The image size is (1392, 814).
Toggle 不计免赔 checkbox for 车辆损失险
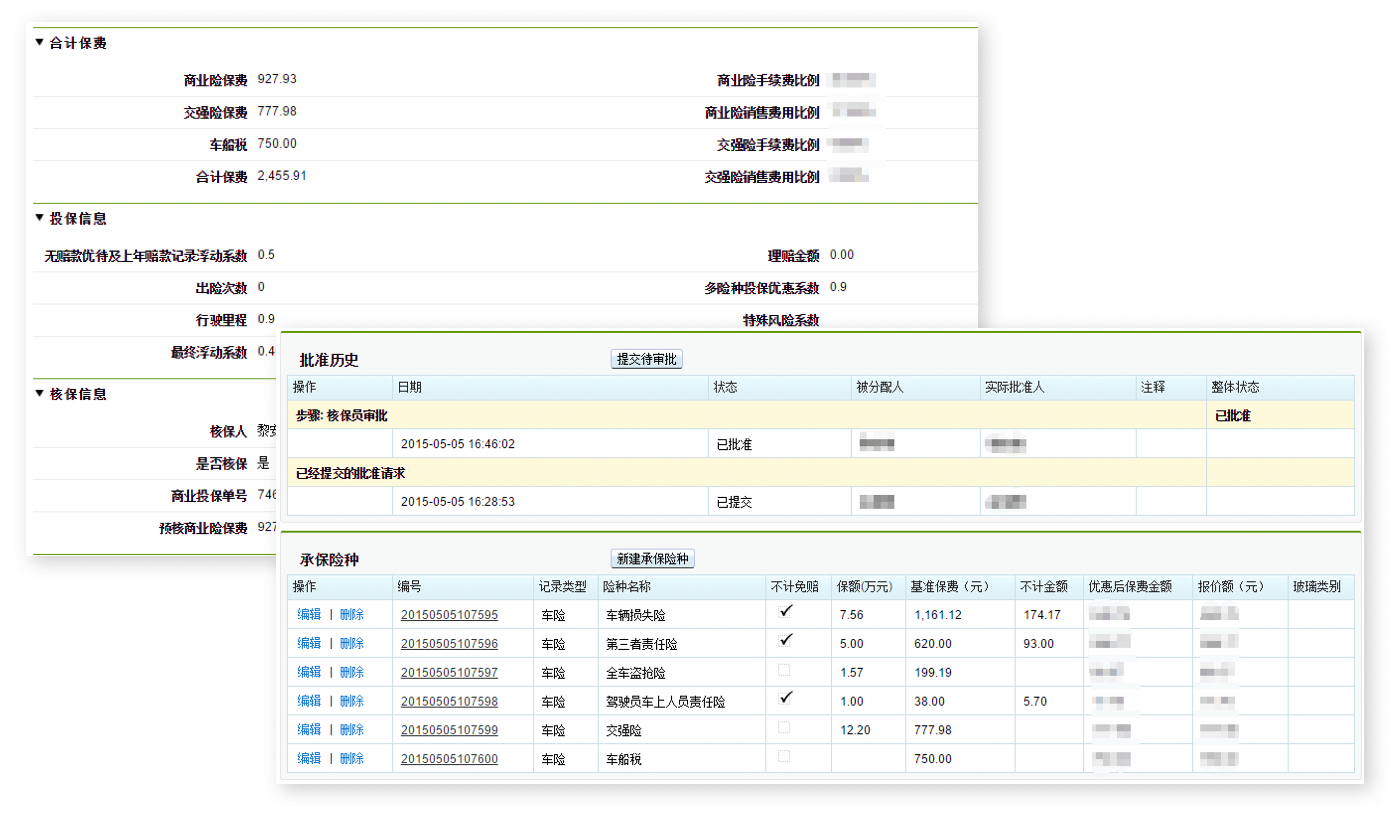click(786, 611)
